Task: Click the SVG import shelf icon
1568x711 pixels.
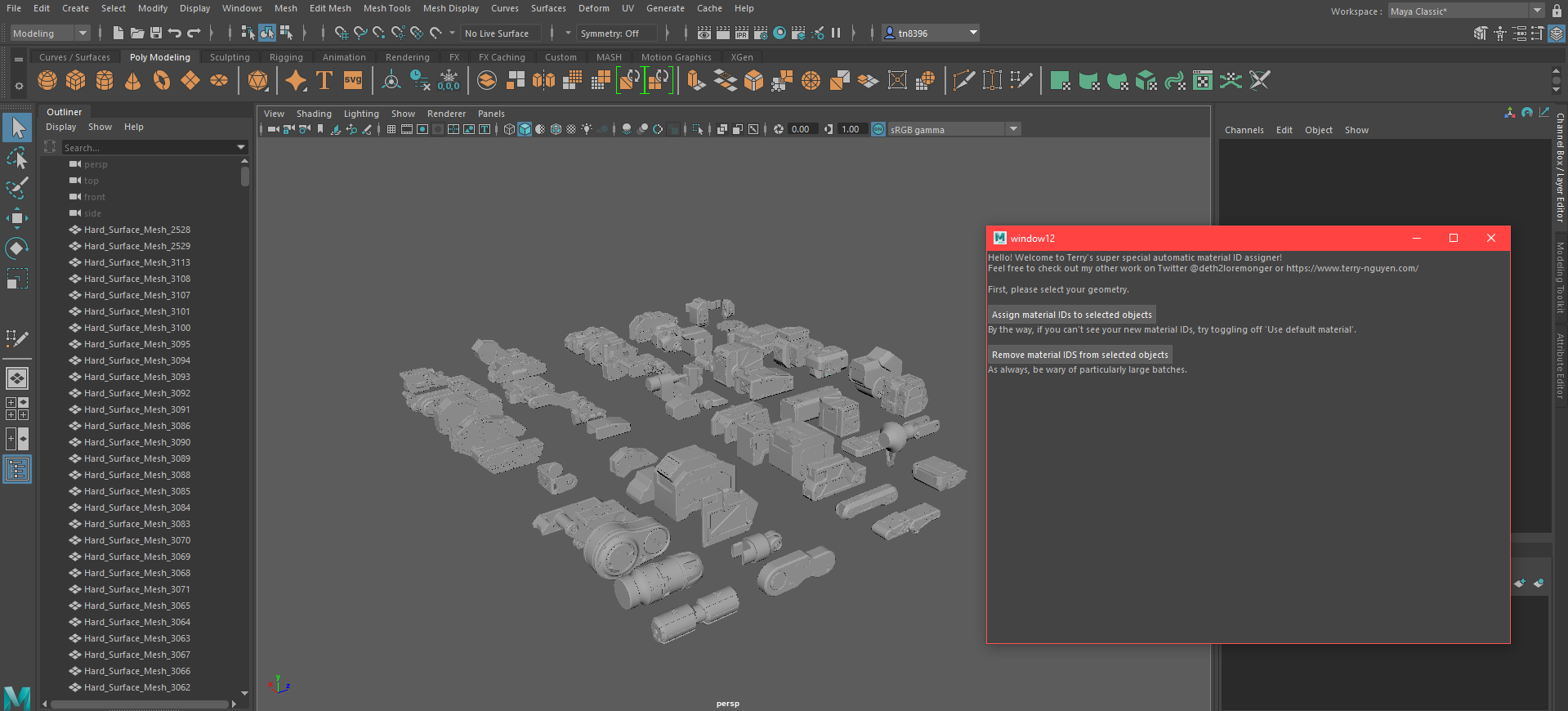Action: 353,80
